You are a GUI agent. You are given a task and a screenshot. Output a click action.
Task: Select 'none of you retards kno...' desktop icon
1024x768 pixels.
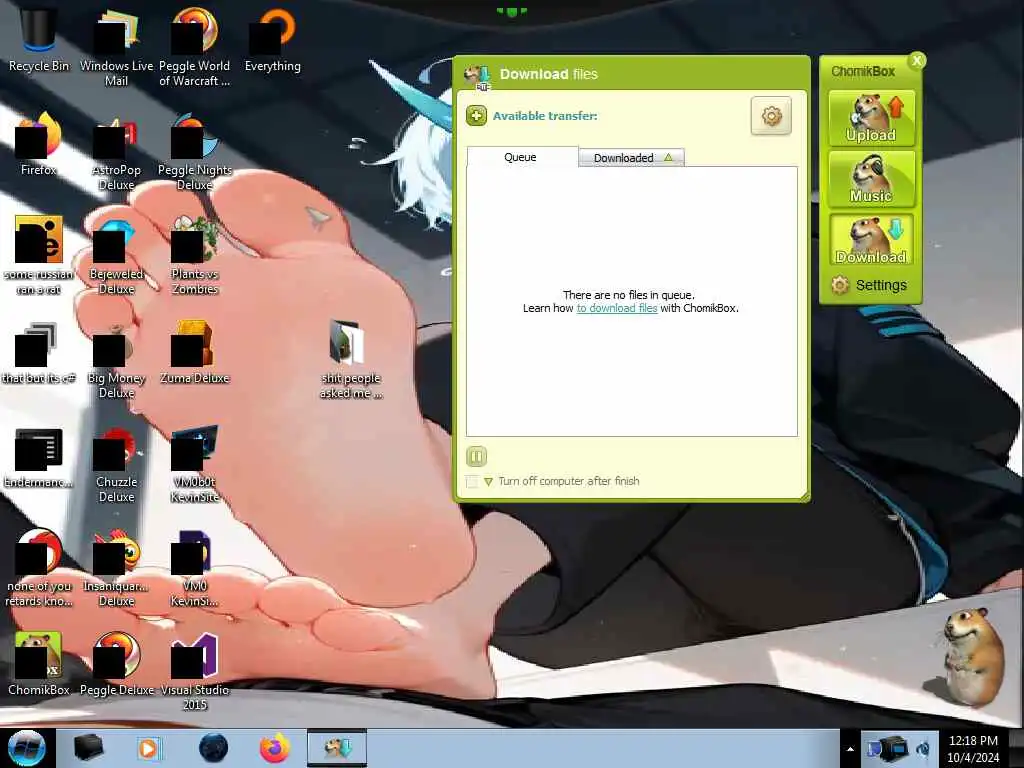click(x=39, y=567)
